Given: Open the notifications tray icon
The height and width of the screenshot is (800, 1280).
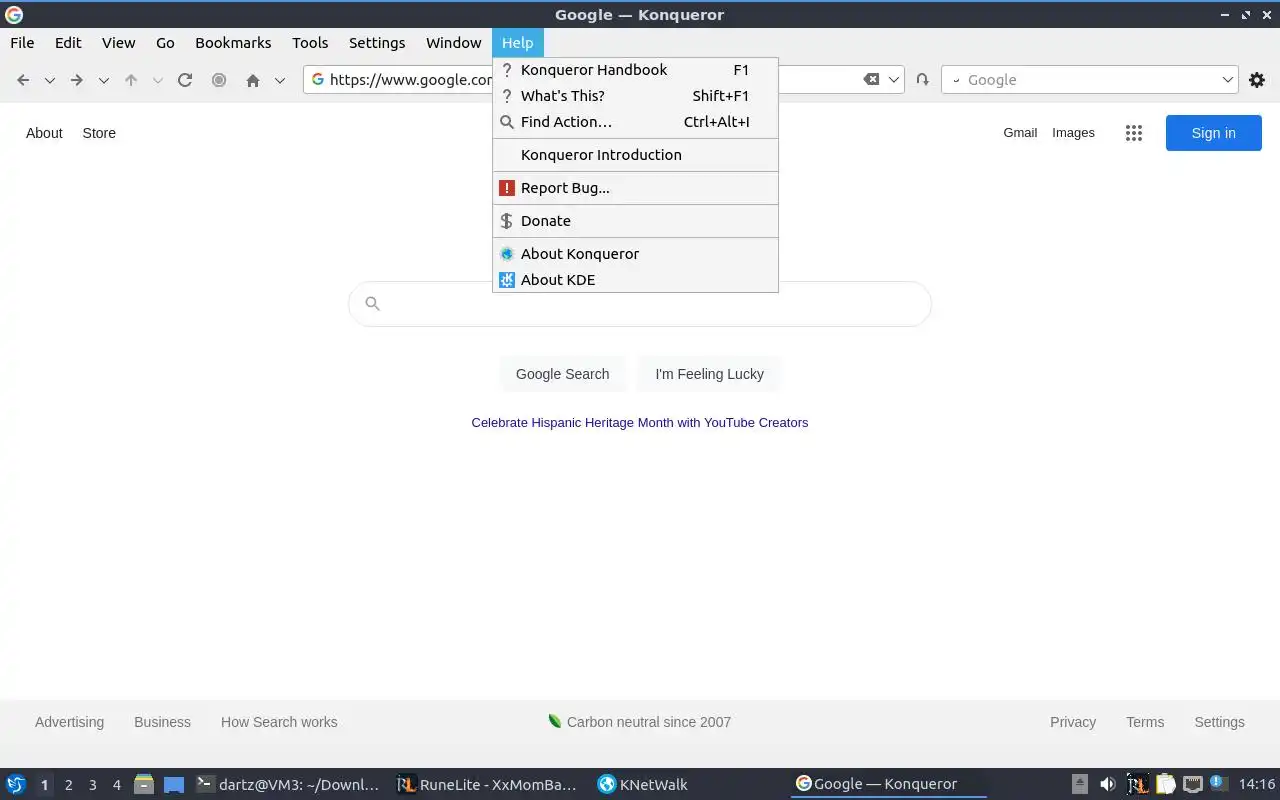Looking at the screenshot, I should click(1219, 784).
